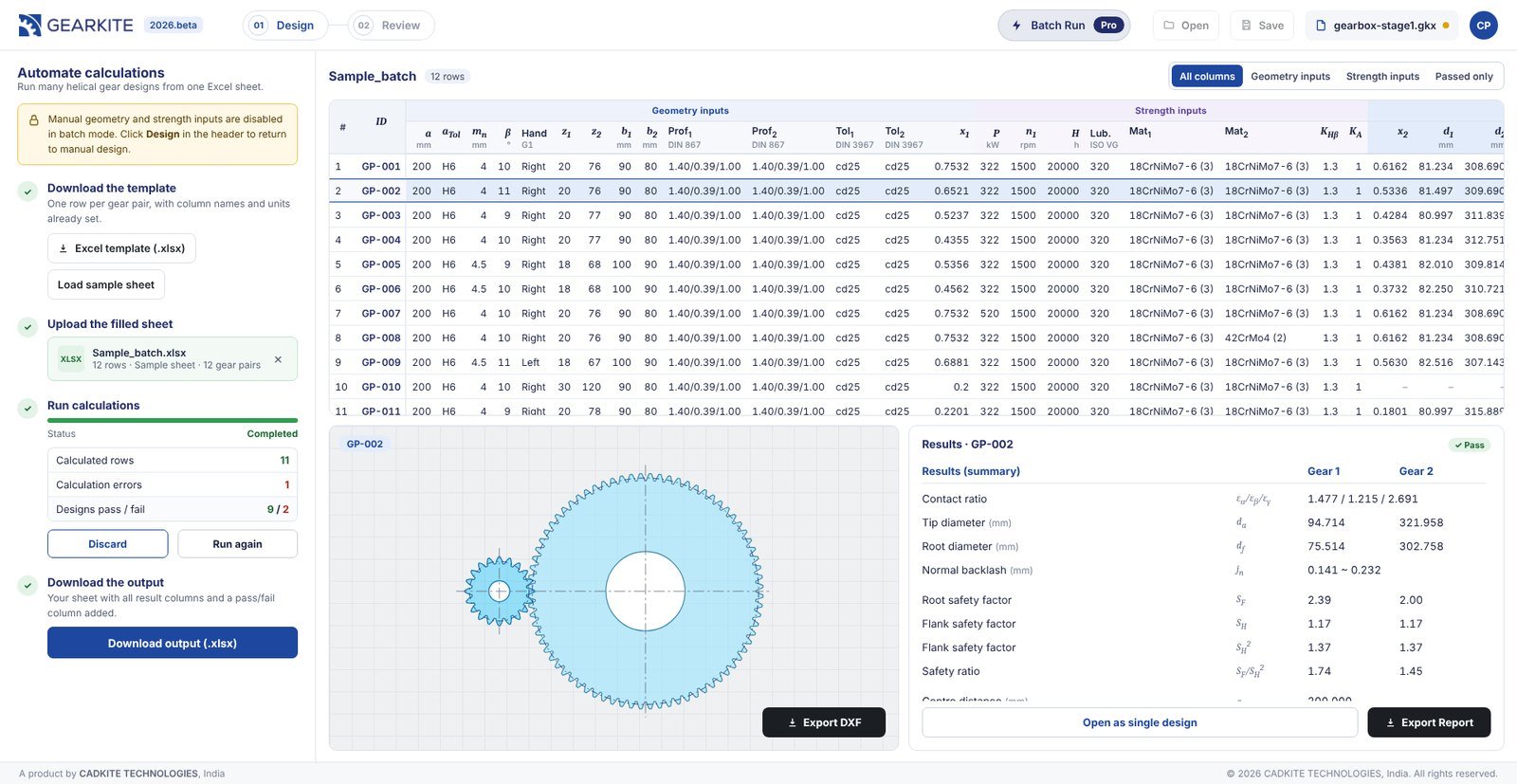Select the GP-009 row in the table

click(x=916, y=362)
